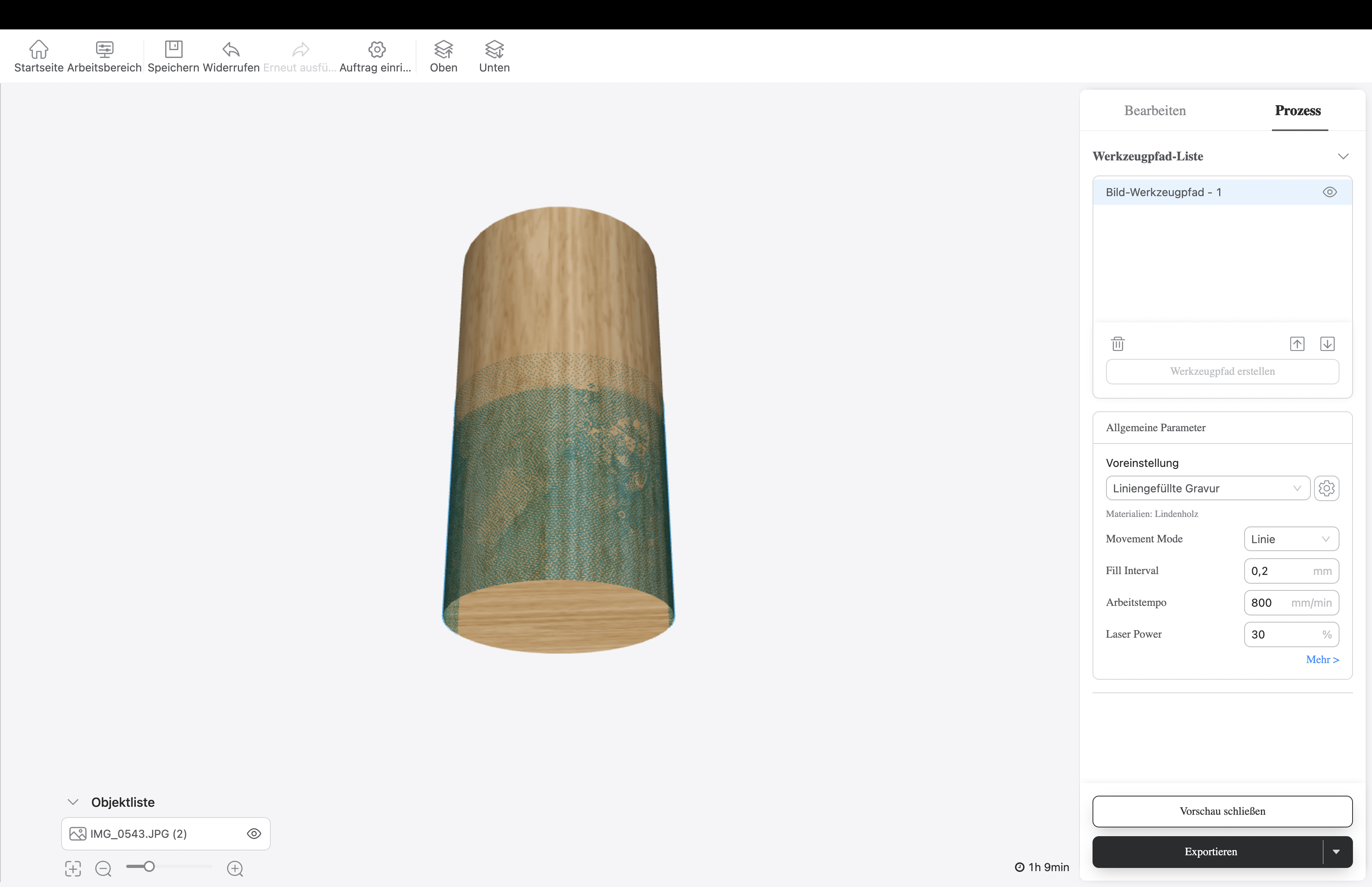This screenshot has width=1372, height=887.
Task: Click the Vorschau schließen button
Action: coord(1222,811)
